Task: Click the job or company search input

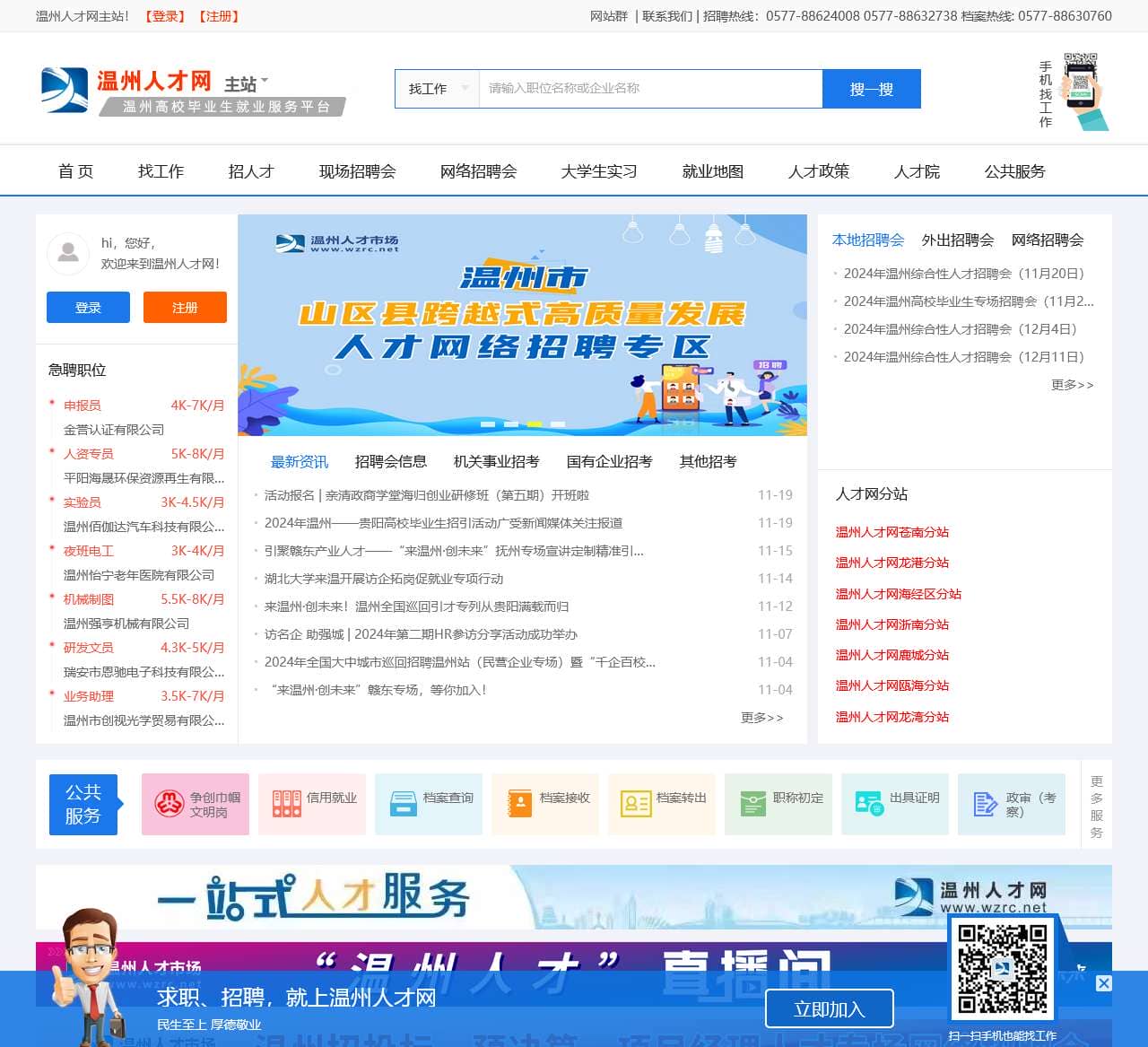Action: (x=650, y=89)
